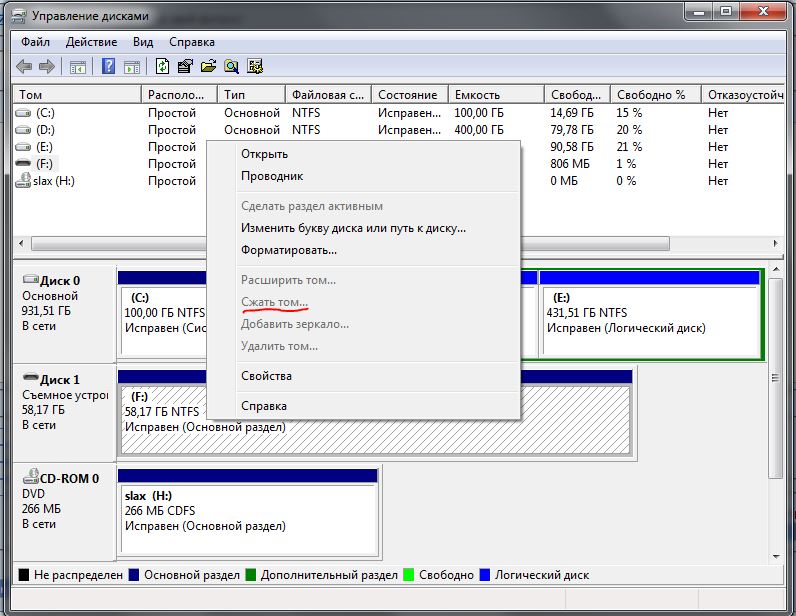
Task: Choose Свойства in the context menu
Action: (x=266, y=376)
